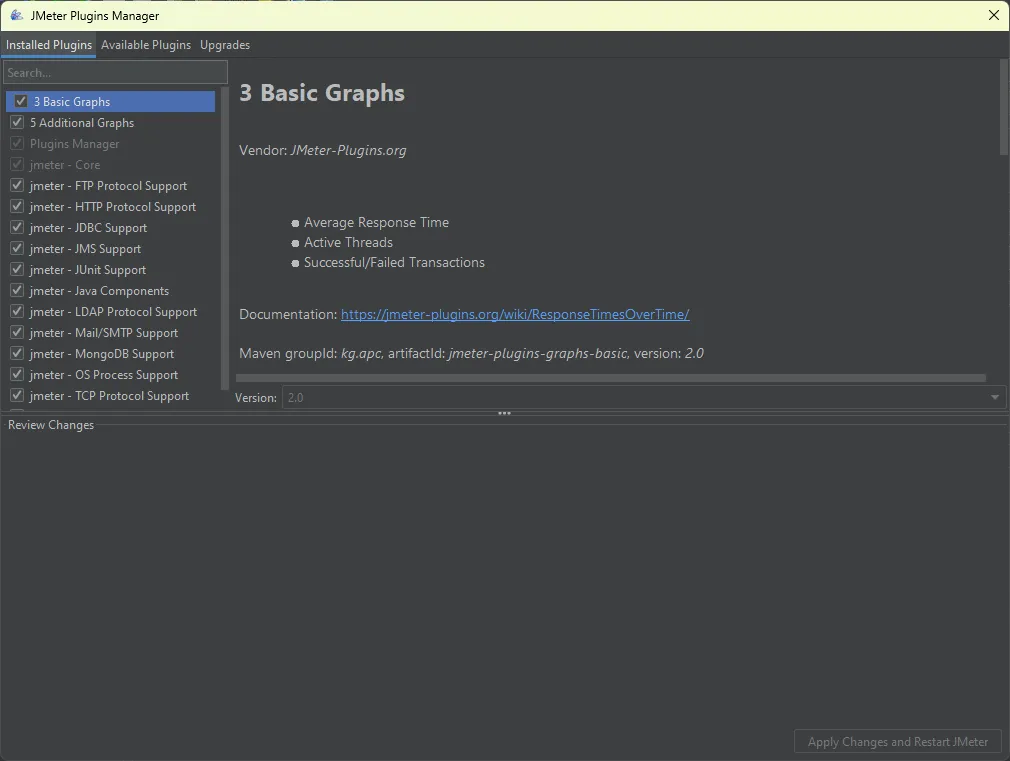Select the jmeter - MongoDB Support row
This screenshot has height=761, width=1010.
click(111, 354)
